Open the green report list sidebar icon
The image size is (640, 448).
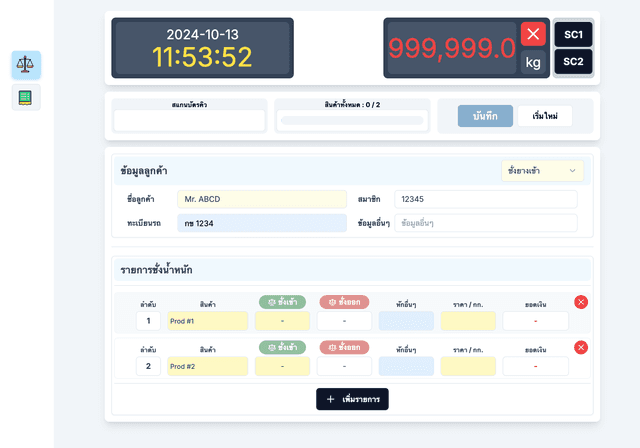[26, 98]
